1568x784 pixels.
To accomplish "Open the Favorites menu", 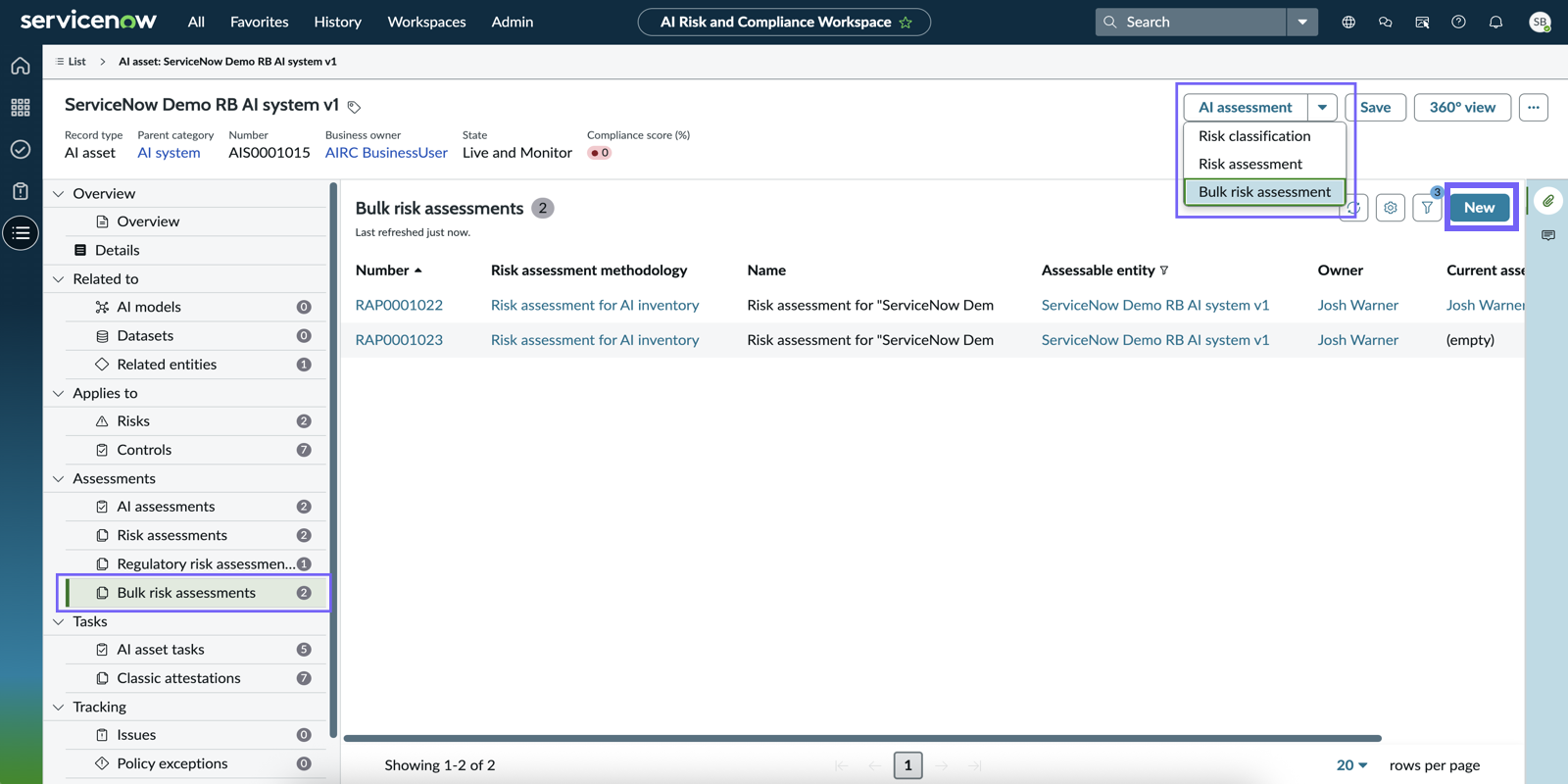I will click(x=259, y=22).
